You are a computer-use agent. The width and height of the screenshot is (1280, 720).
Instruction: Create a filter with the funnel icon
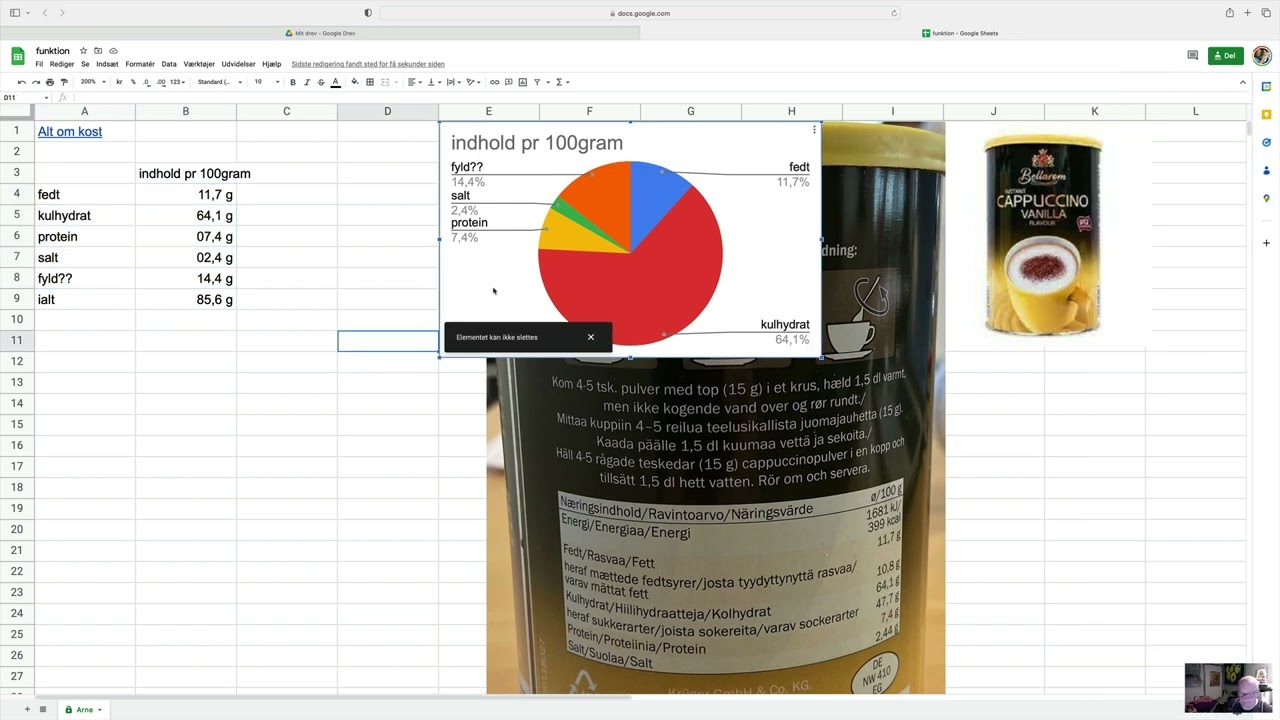click(537, 82)
